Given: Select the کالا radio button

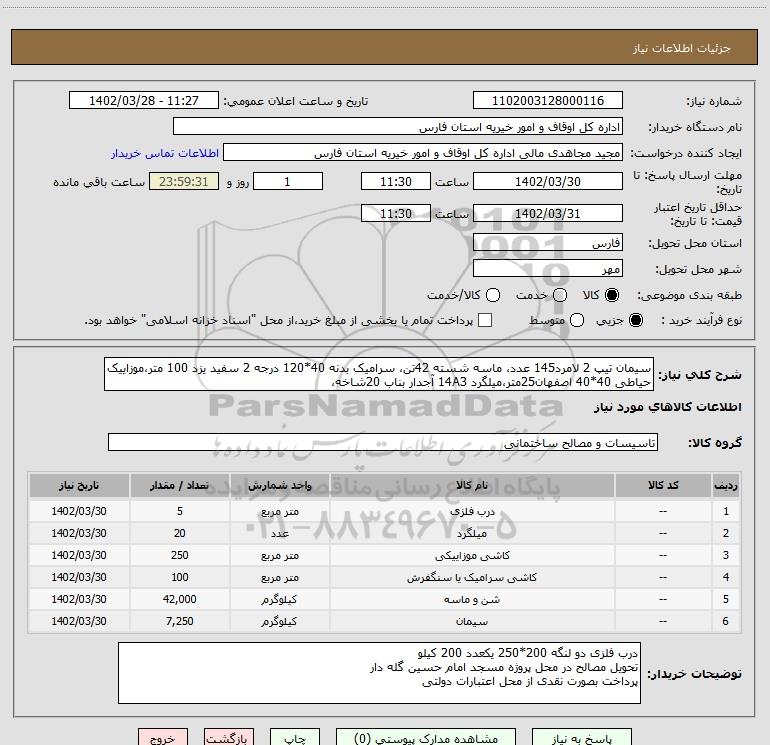Looking at the screenshot, I should pos(612,295).
